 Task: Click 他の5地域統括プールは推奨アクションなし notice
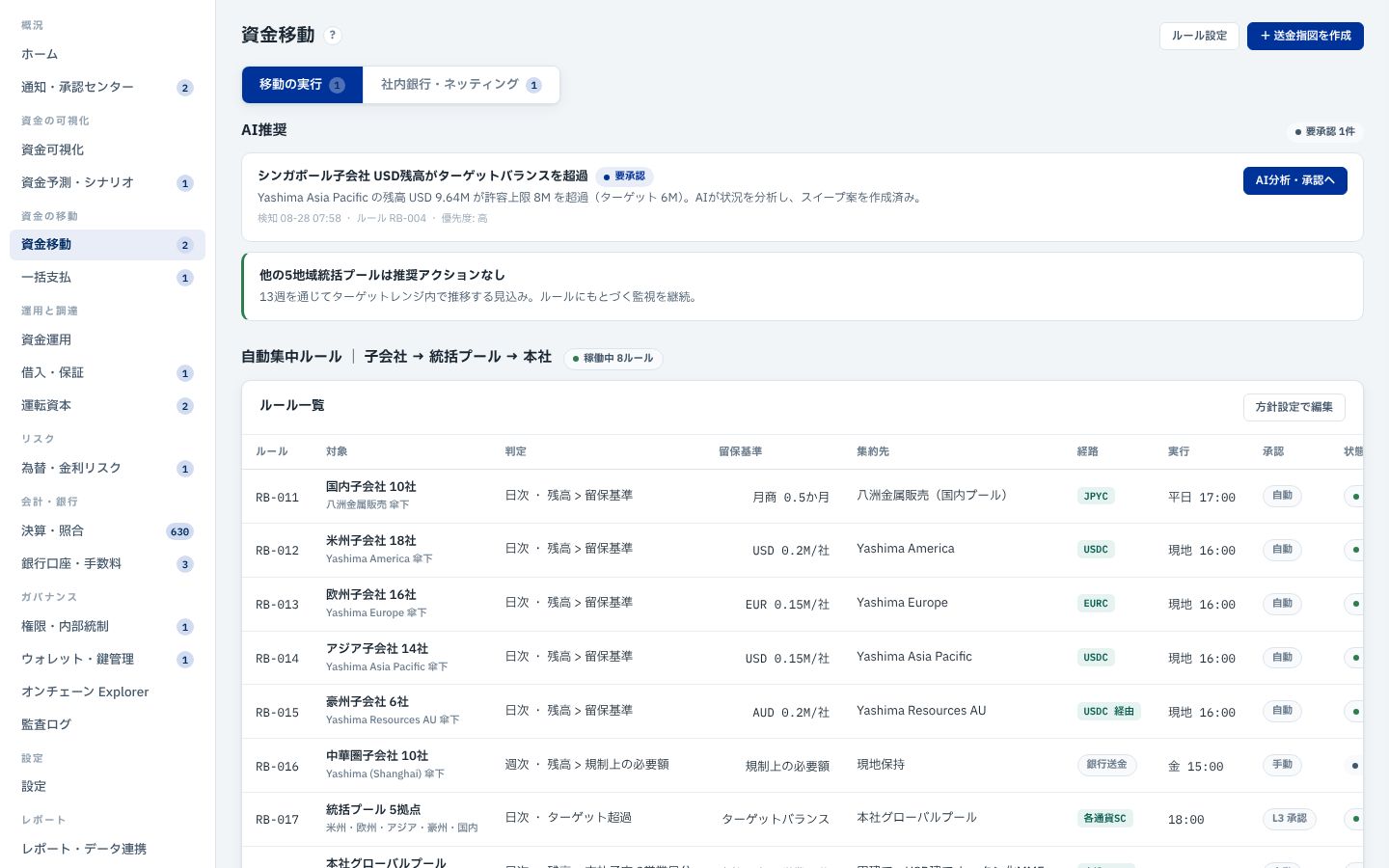802,286
